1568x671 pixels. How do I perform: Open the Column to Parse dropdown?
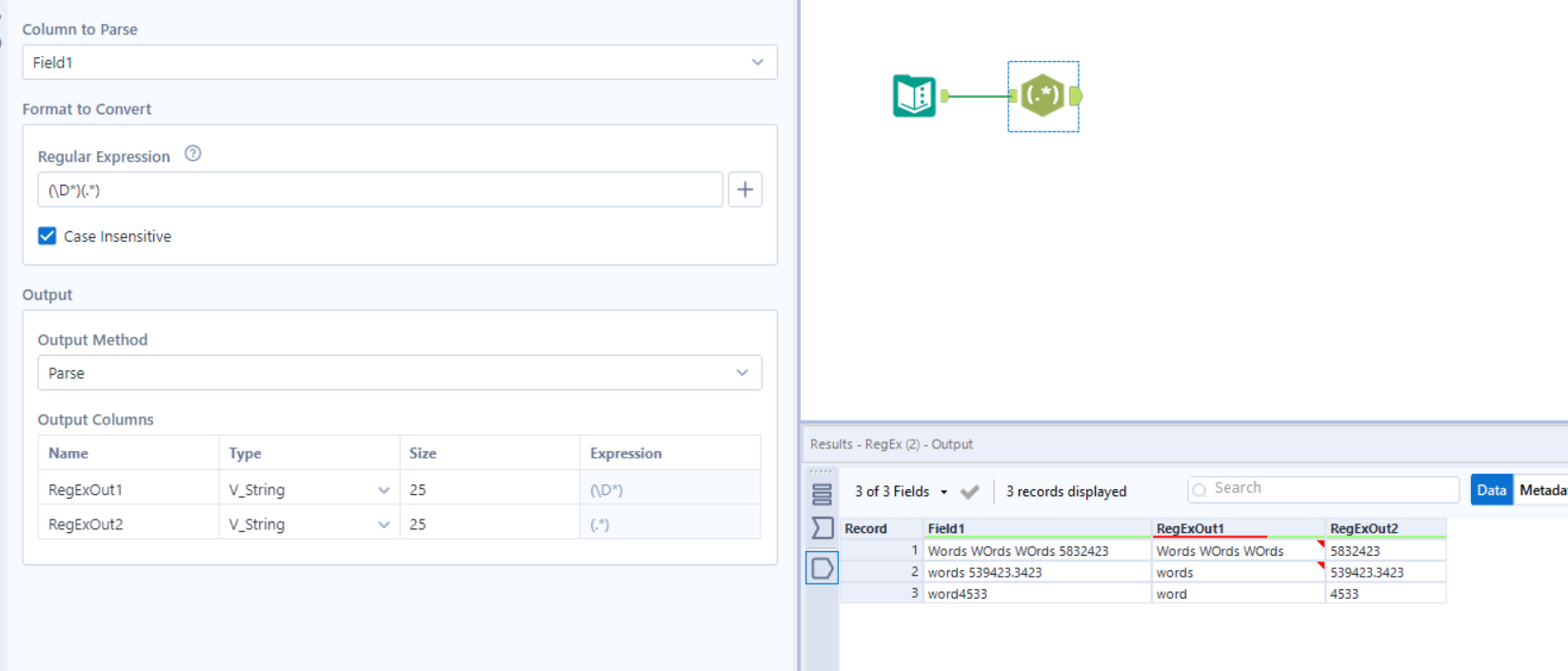pos(399,63)
